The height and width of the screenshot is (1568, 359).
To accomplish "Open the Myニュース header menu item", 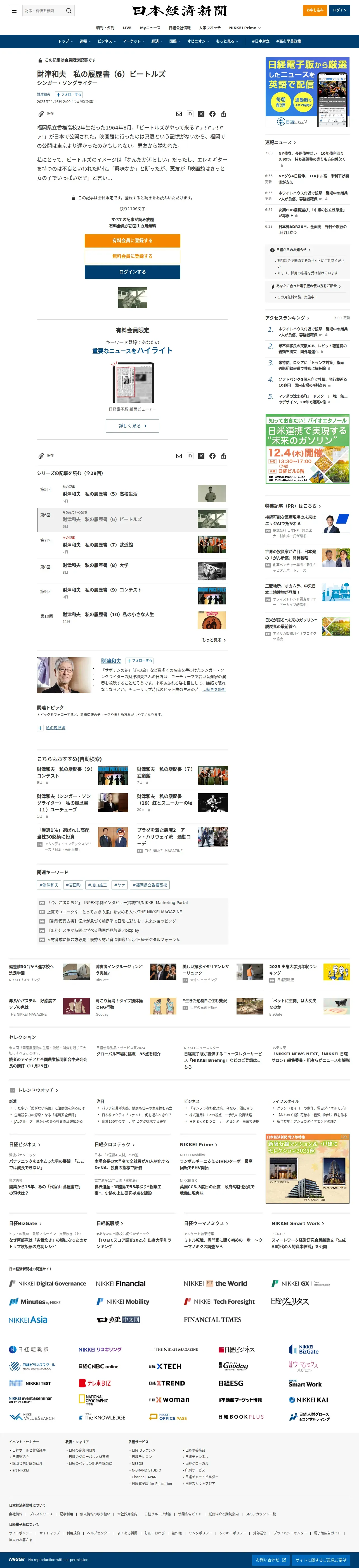I will (x=150, y=28).
